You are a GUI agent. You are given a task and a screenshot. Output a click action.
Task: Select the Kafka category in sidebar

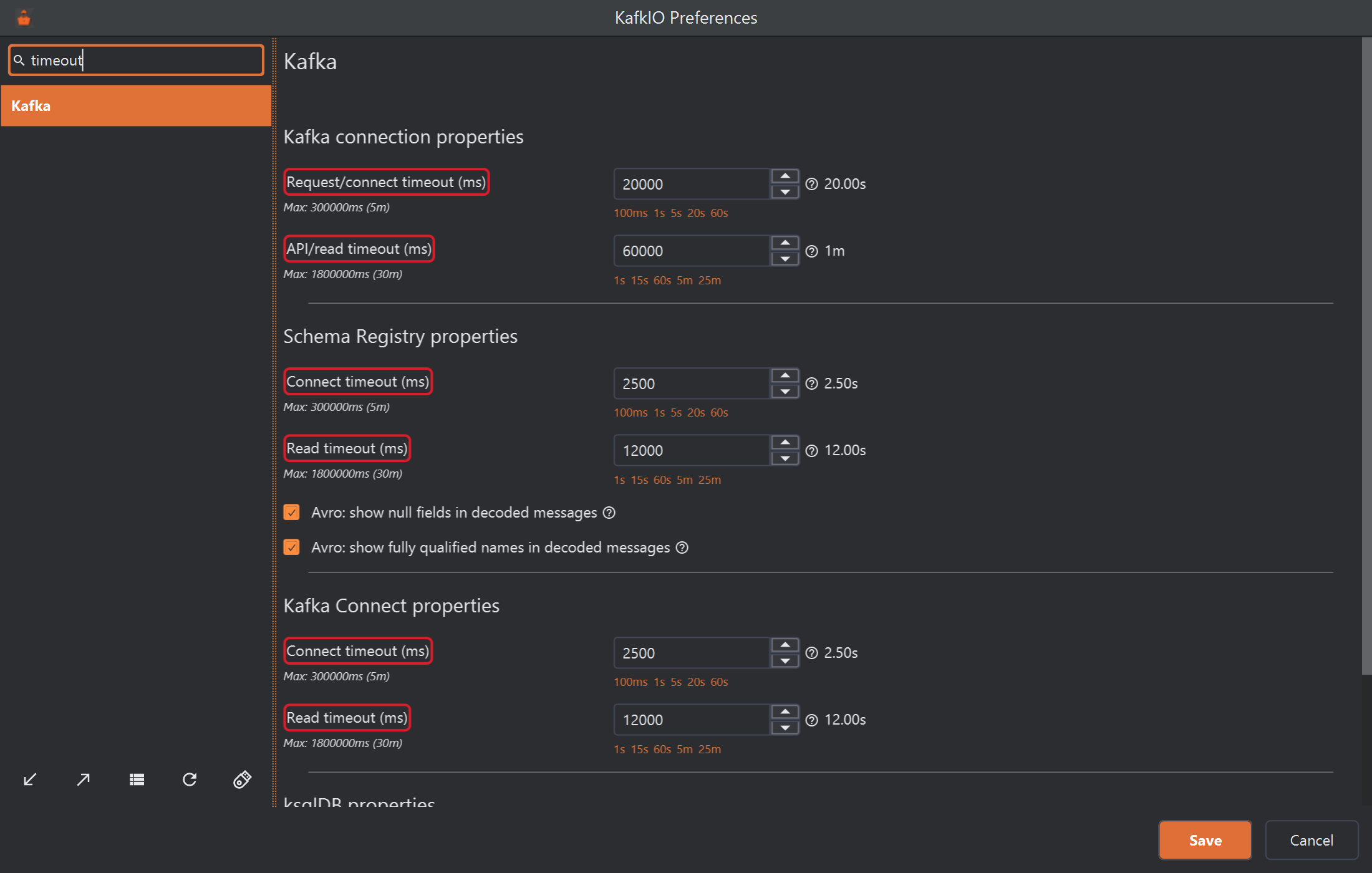[x=136, y=105]
